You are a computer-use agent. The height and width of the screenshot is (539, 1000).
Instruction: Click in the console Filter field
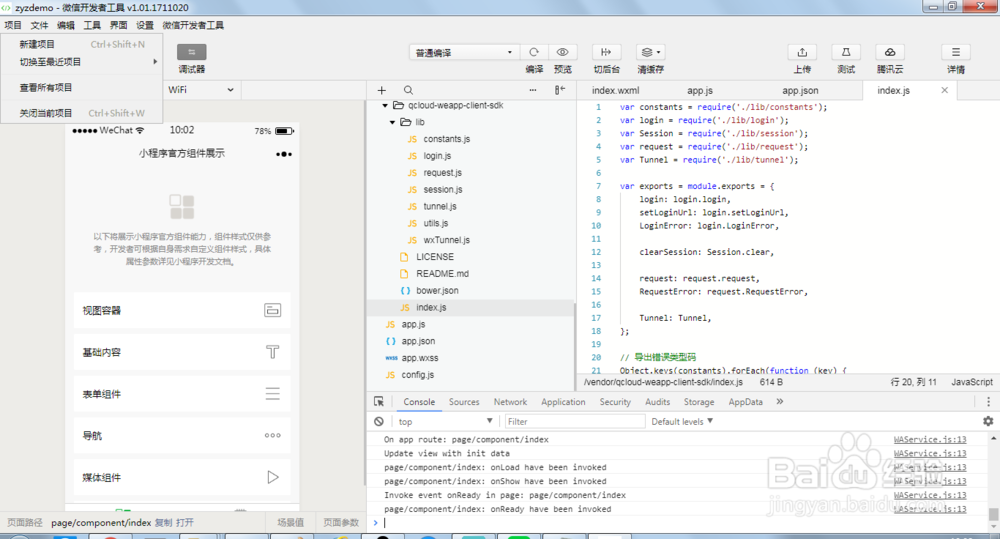pos(575,422)
